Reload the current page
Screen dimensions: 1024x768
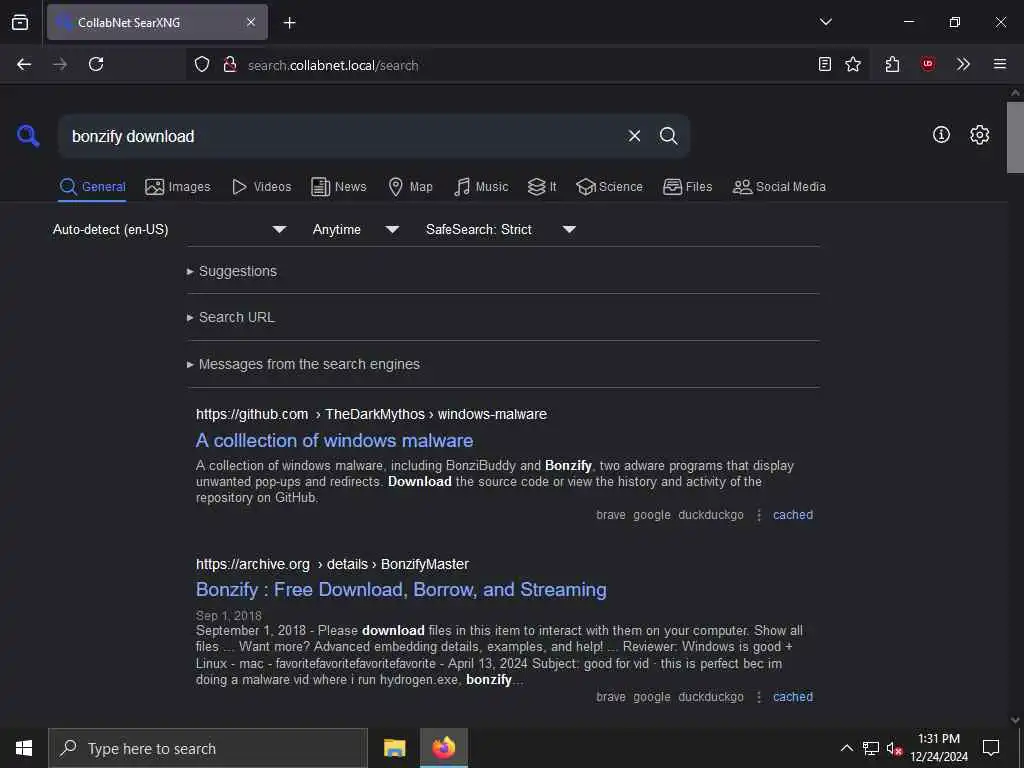pyautogui.click(x=96, y=64)
